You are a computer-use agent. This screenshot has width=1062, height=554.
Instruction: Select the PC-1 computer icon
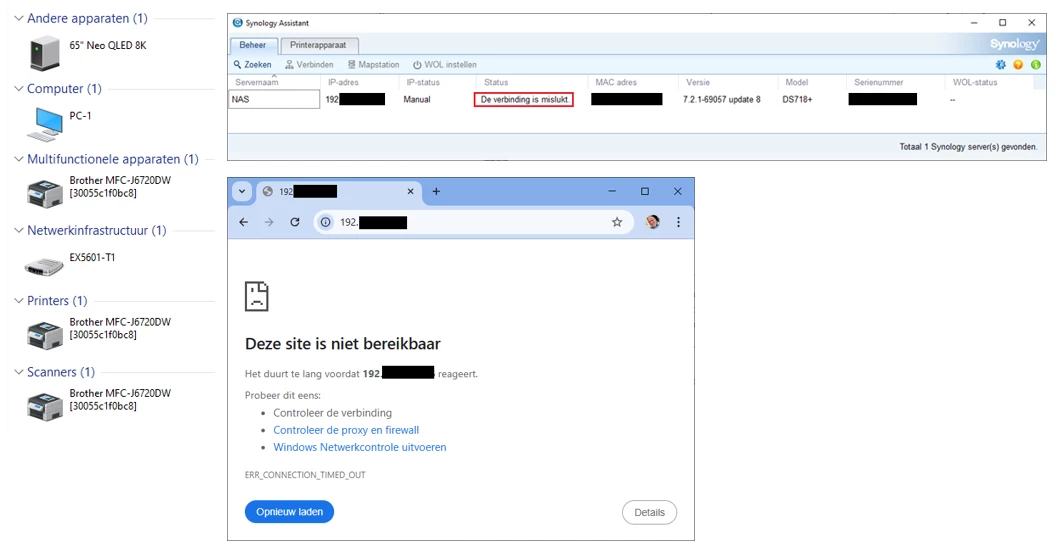point(45,125)
